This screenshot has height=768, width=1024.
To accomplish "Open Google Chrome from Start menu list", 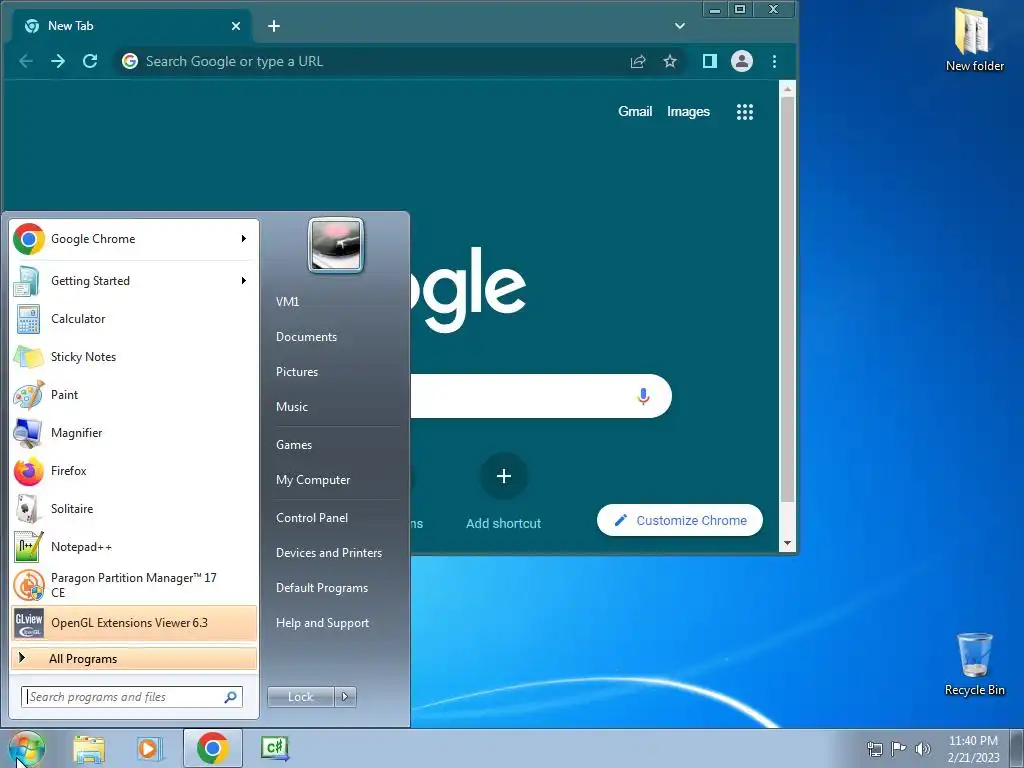I will point(134,239).
